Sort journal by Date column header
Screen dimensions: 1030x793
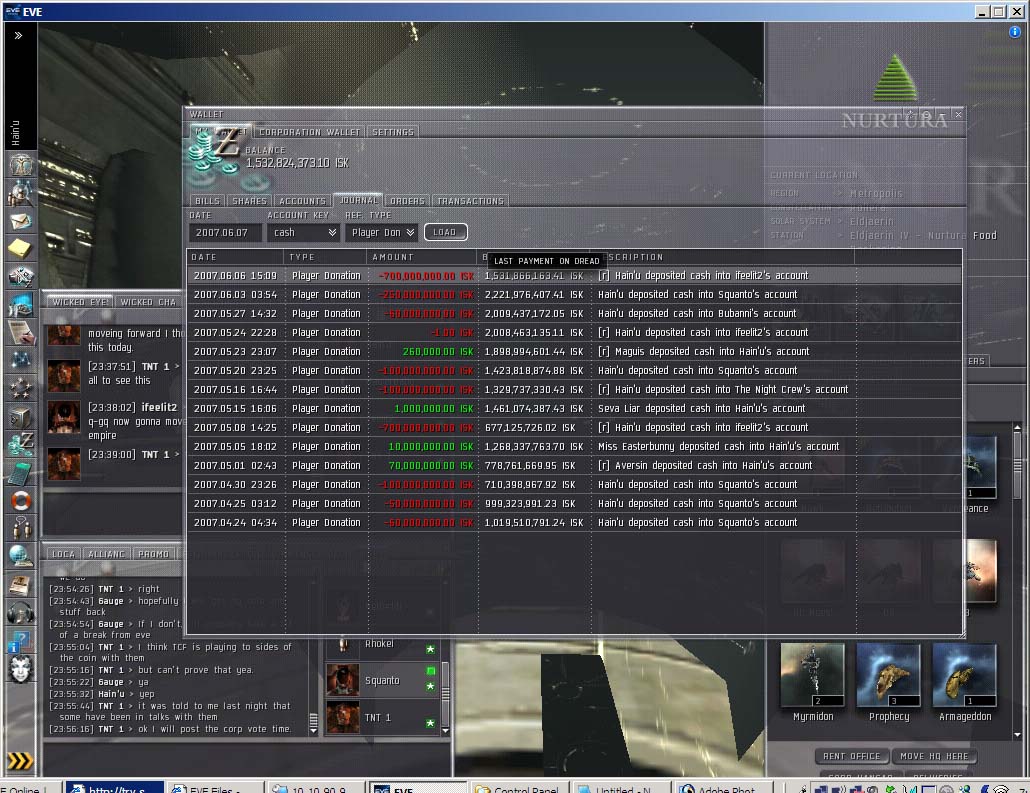coord(236,257)
